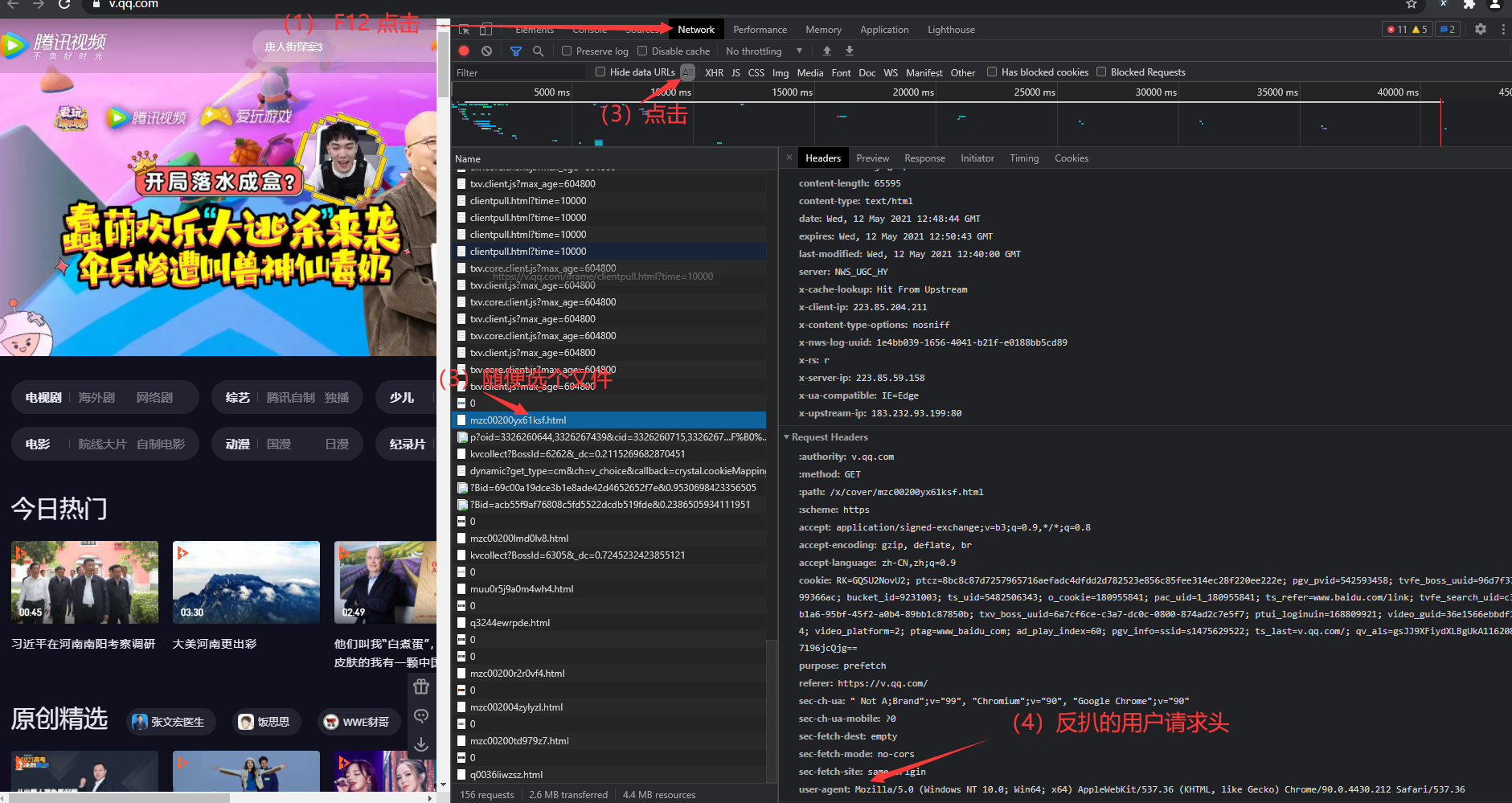Switch to the Preview tab

(873, 158)
